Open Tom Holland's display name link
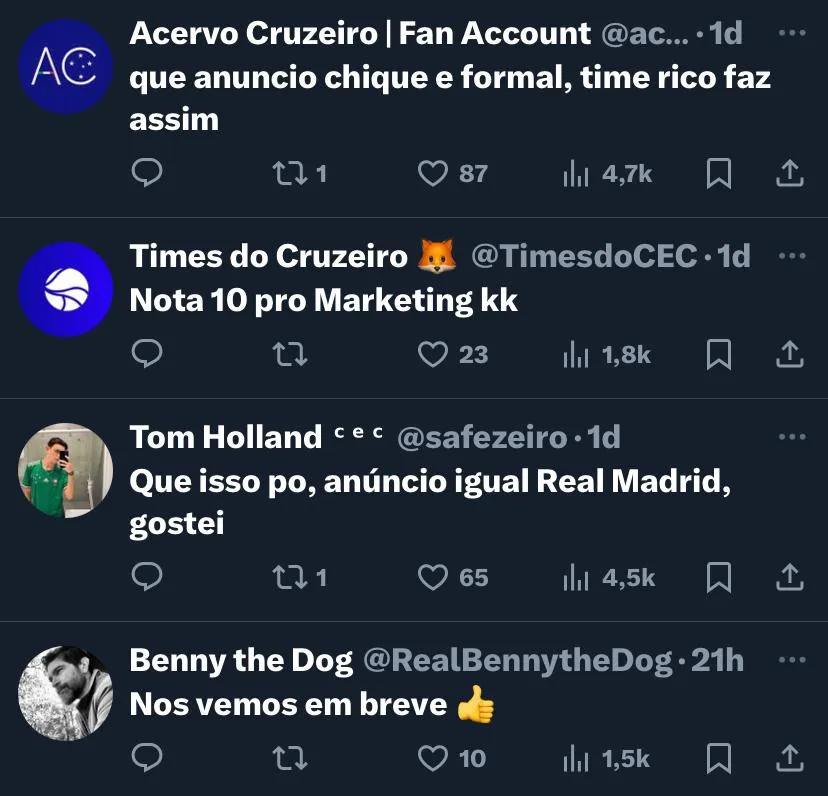The height and width of the screenshot is (796, 828). click(x=225, y=438)
